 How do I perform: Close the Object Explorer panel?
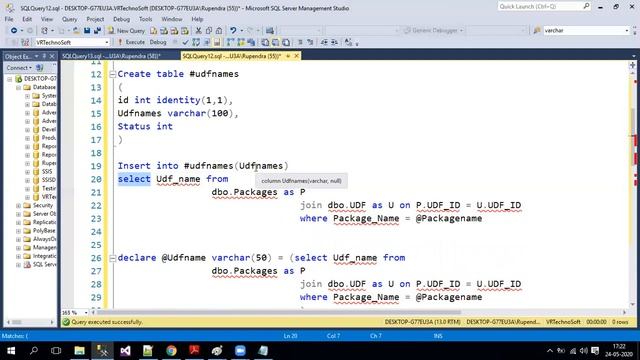point(52,56)
